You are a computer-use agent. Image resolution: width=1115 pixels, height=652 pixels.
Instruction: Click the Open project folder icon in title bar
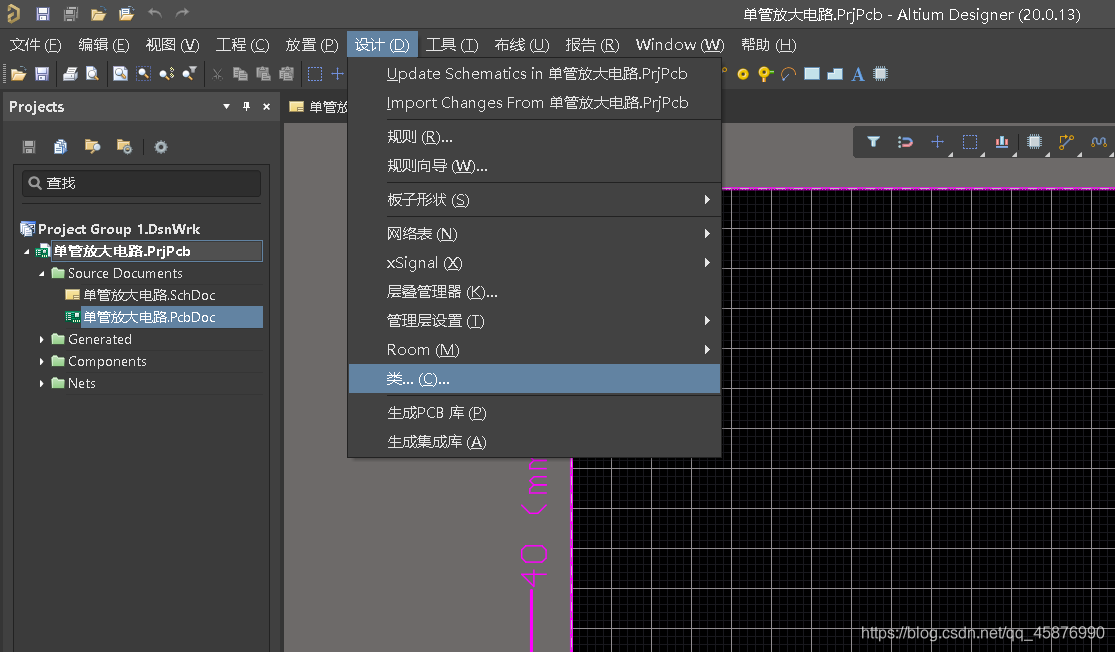127,14
